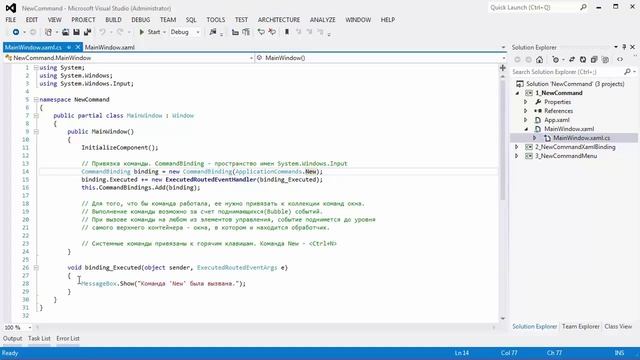640x360 pixels.
Task: Save the current file with Save icon
Action: point(76,32)
